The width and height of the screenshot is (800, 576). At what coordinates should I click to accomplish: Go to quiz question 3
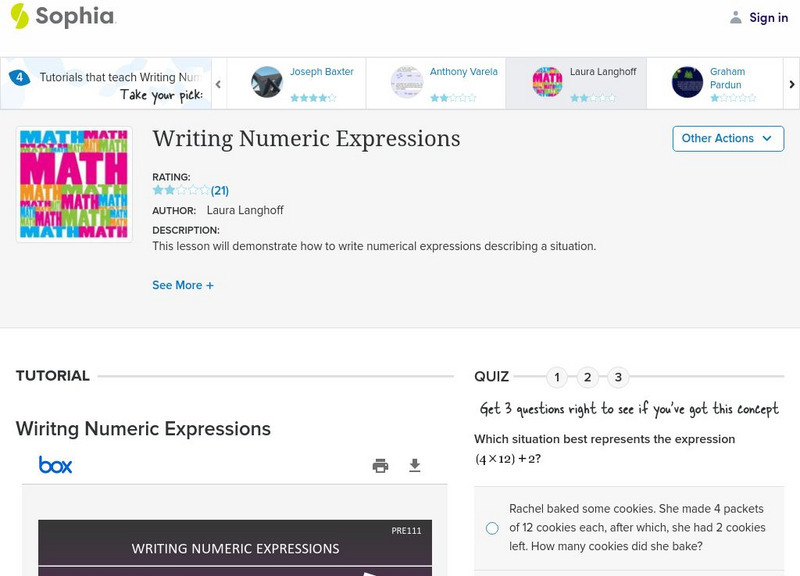pos(618,377)
